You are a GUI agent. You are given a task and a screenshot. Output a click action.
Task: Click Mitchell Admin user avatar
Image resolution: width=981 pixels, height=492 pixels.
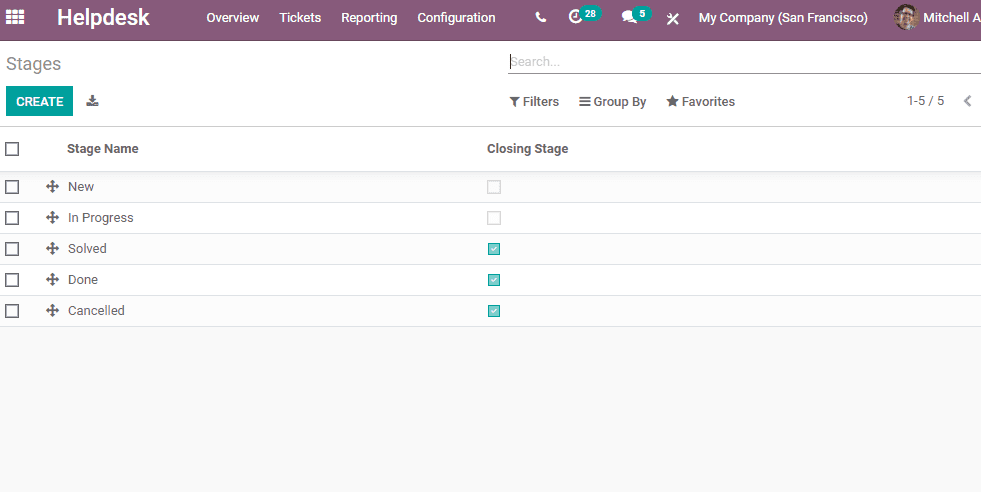click(906, 18)
